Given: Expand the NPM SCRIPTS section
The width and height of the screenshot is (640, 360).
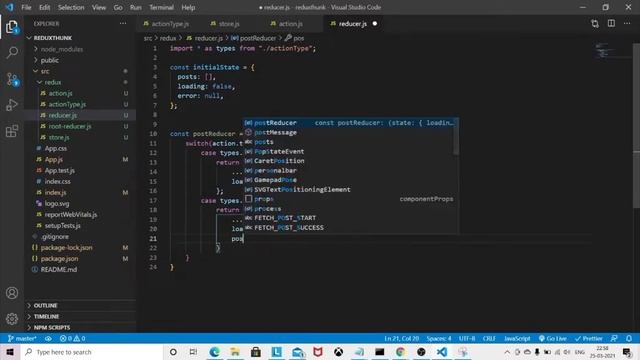Looking at the screenshot, I should tap(52, 327).
